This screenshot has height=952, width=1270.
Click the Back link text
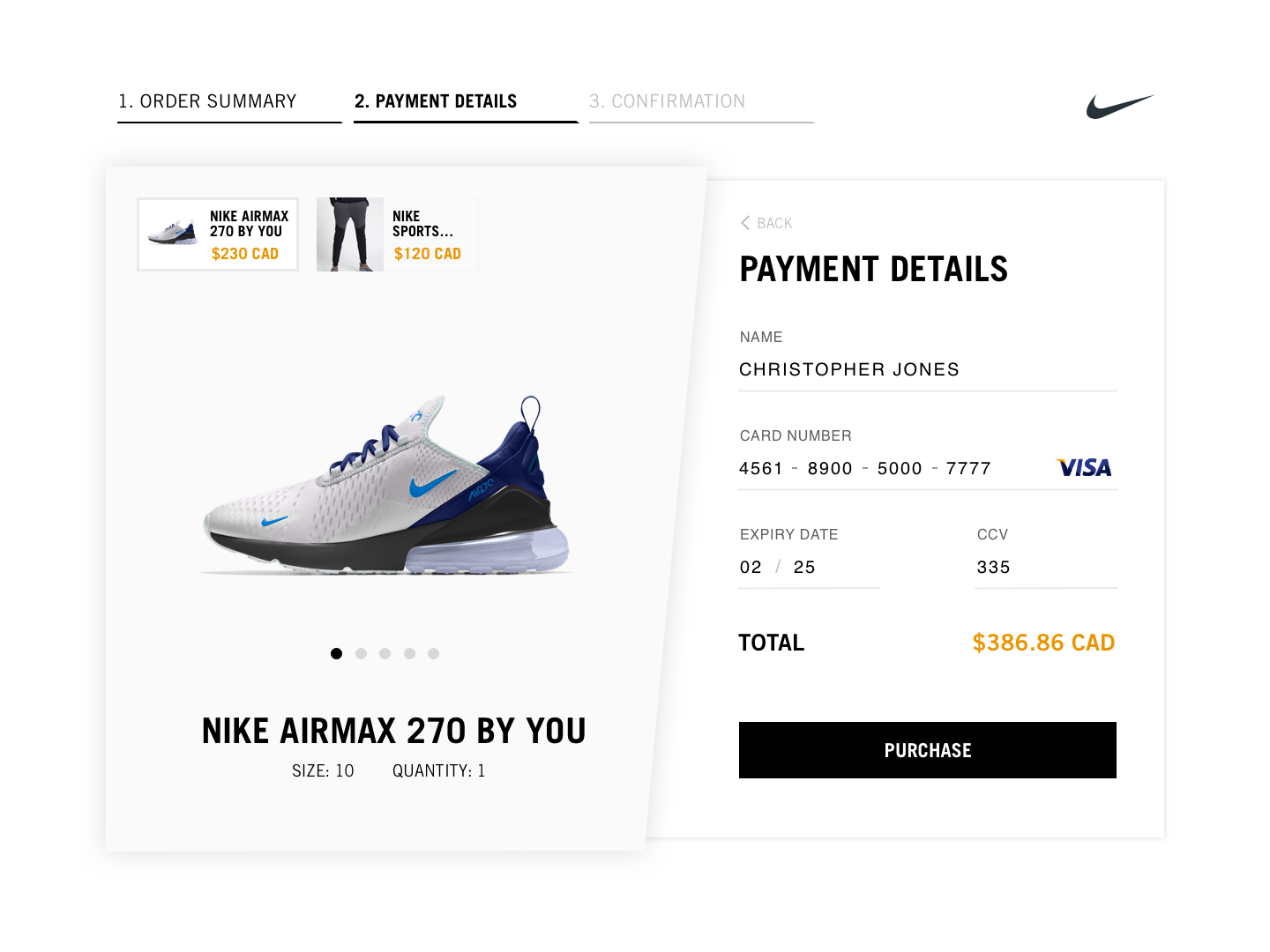click(x=774, y=224)
